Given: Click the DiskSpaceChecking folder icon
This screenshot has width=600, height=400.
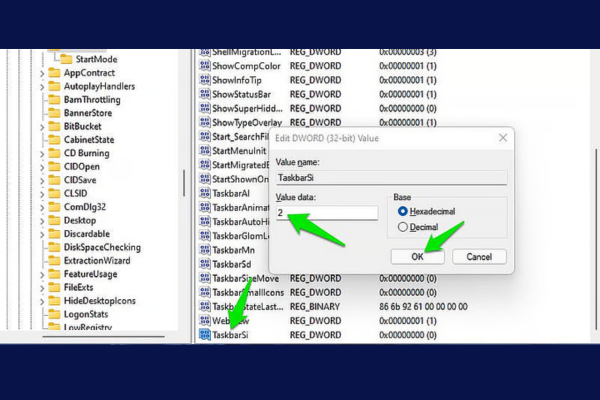Looking at the screenshot, I should point(54,247).
